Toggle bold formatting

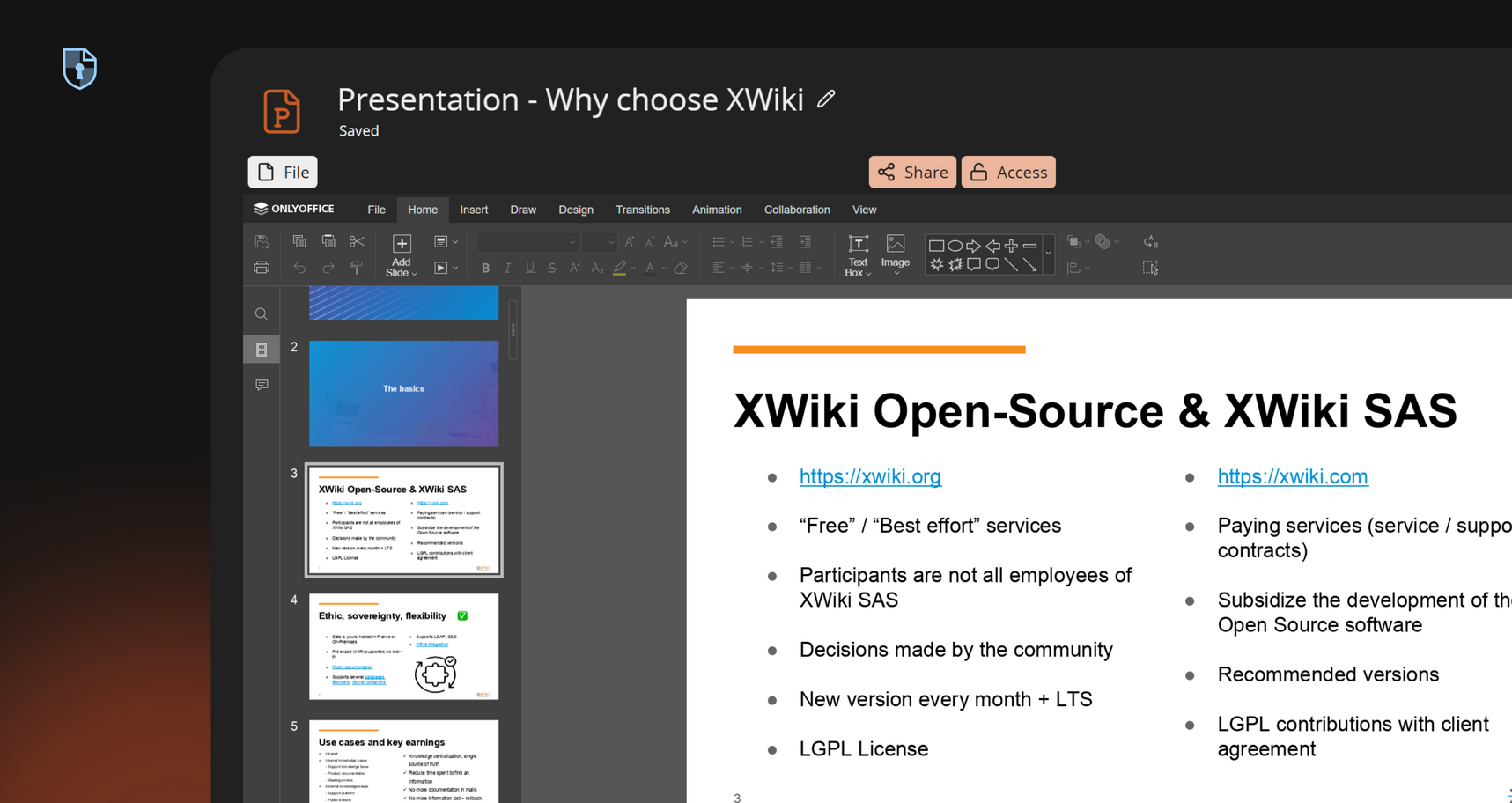tap(485, 268)
